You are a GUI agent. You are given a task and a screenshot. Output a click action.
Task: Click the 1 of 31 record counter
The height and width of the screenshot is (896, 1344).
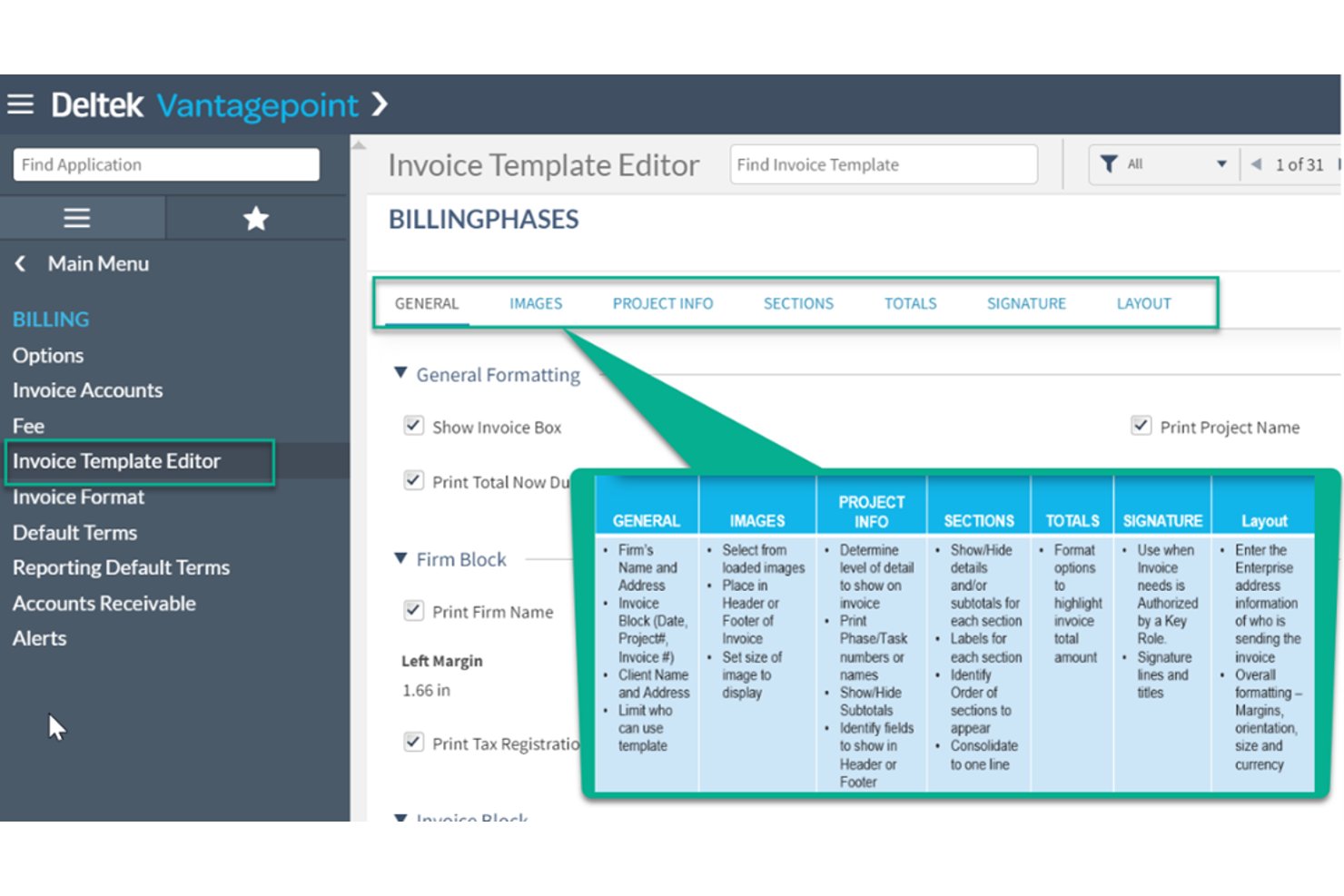(1300, 164)
